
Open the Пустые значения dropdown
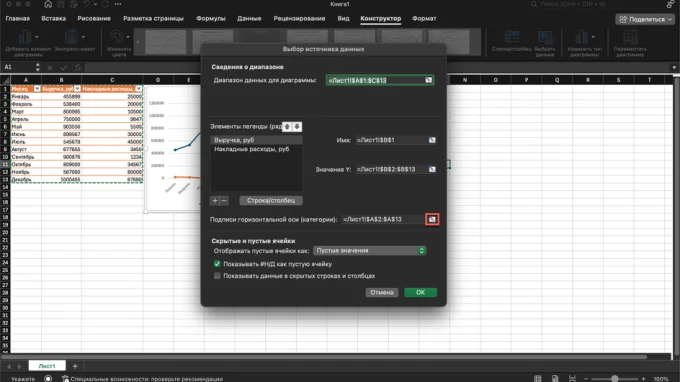tap(369, 251)
